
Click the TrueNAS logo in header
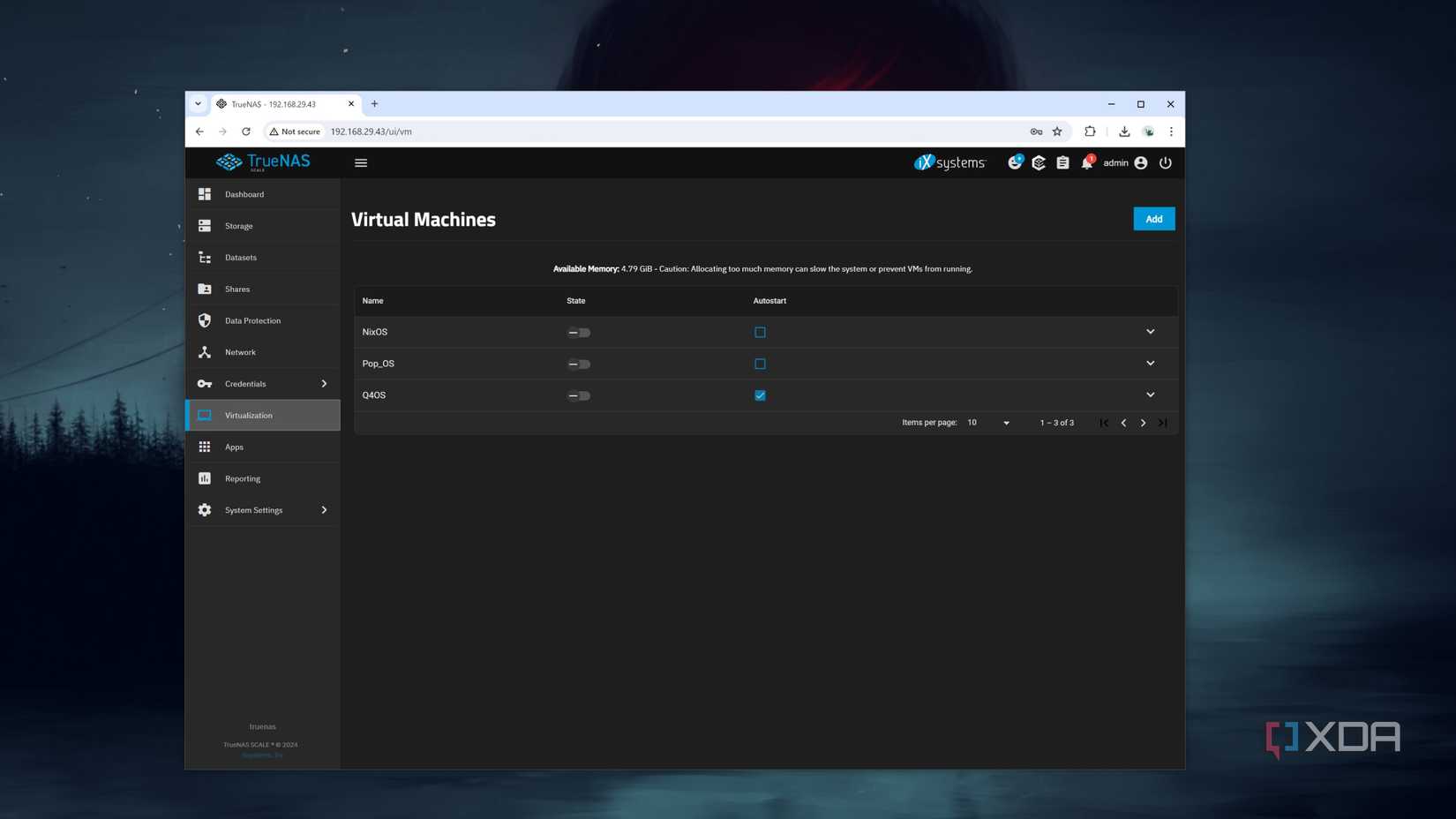pyautogui.click(x=263, y=162)
